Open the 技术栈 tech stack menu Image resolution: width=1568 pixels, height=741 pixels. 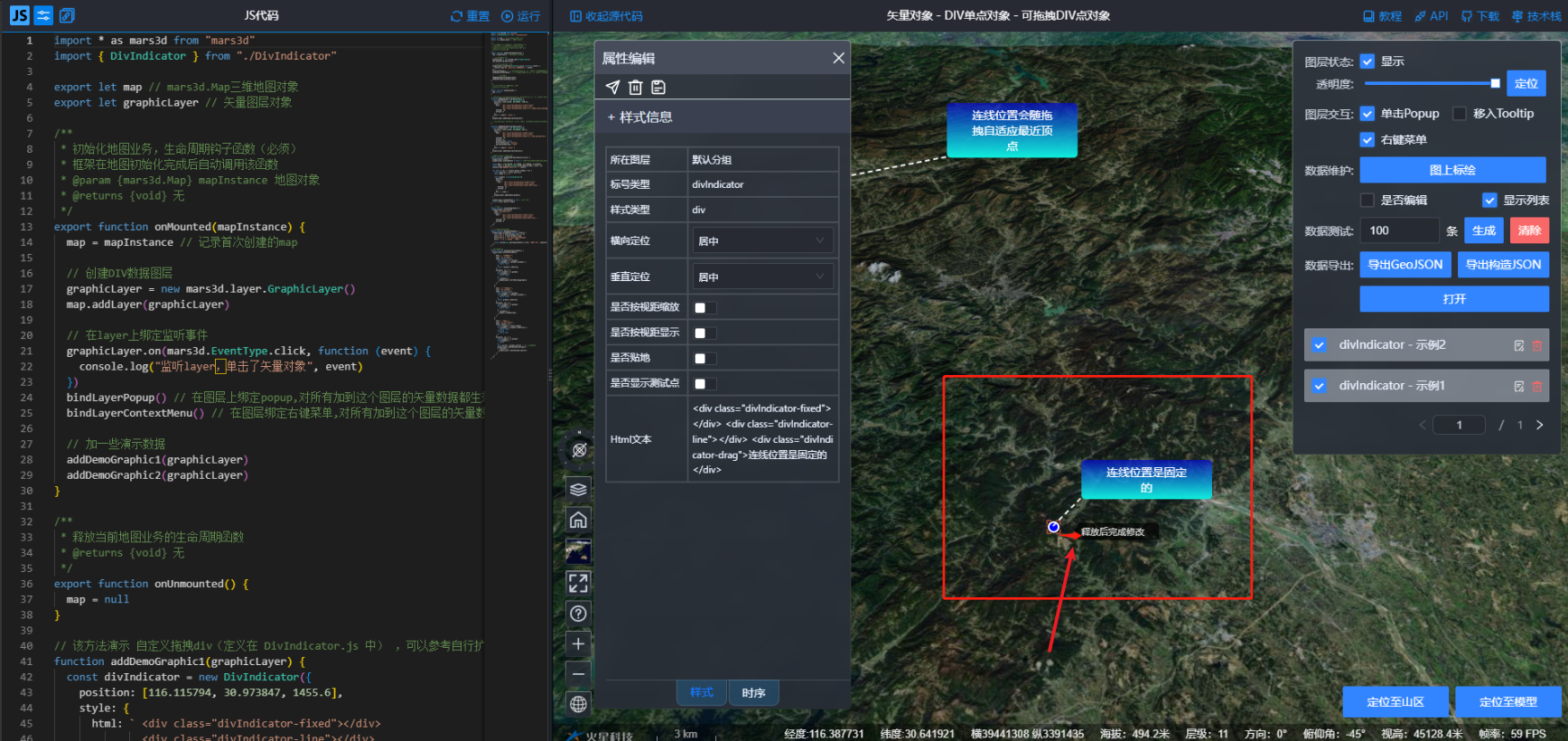tap(1536, 16)
